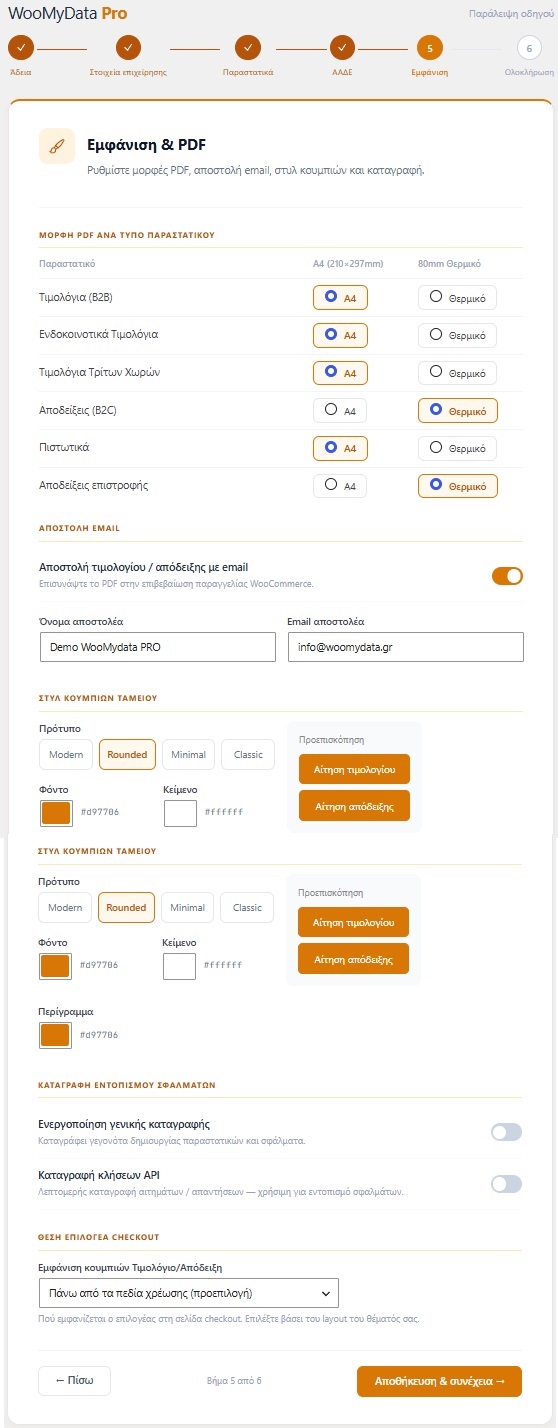Choose A4 for Αποδείξεις (B2C)
The image size is (558, 1428).
340,410
